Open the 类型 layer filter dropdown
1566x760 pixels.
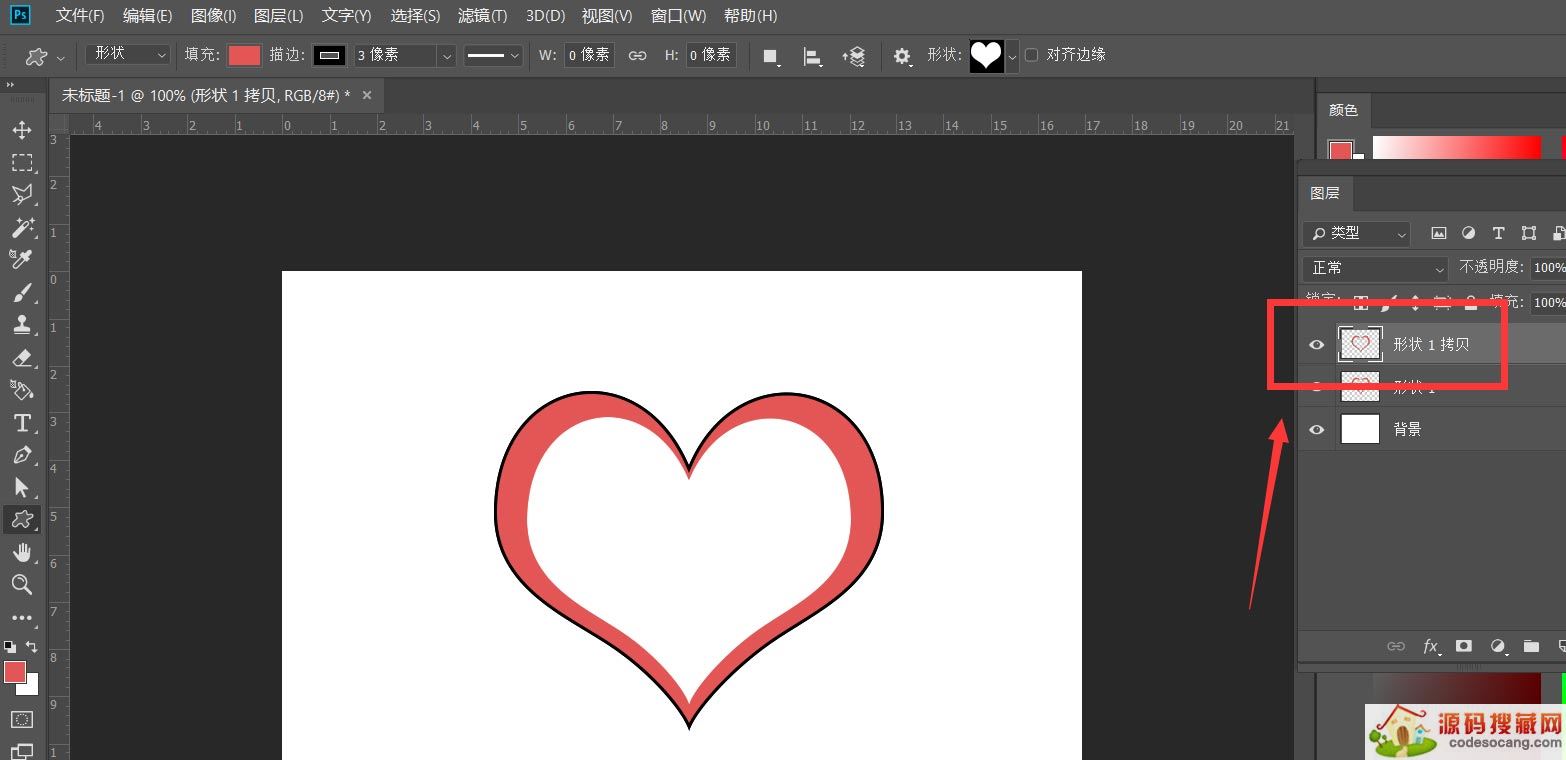(1356, 233)
